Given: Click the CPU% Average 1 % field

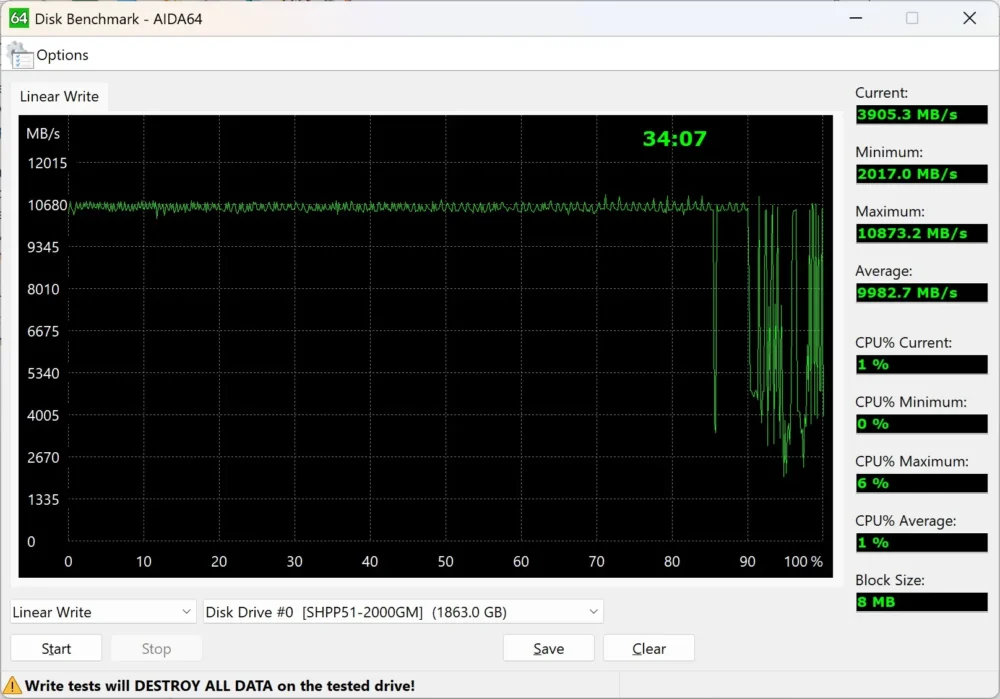Looking at the screenshot, I should click(x=921, y=543).
